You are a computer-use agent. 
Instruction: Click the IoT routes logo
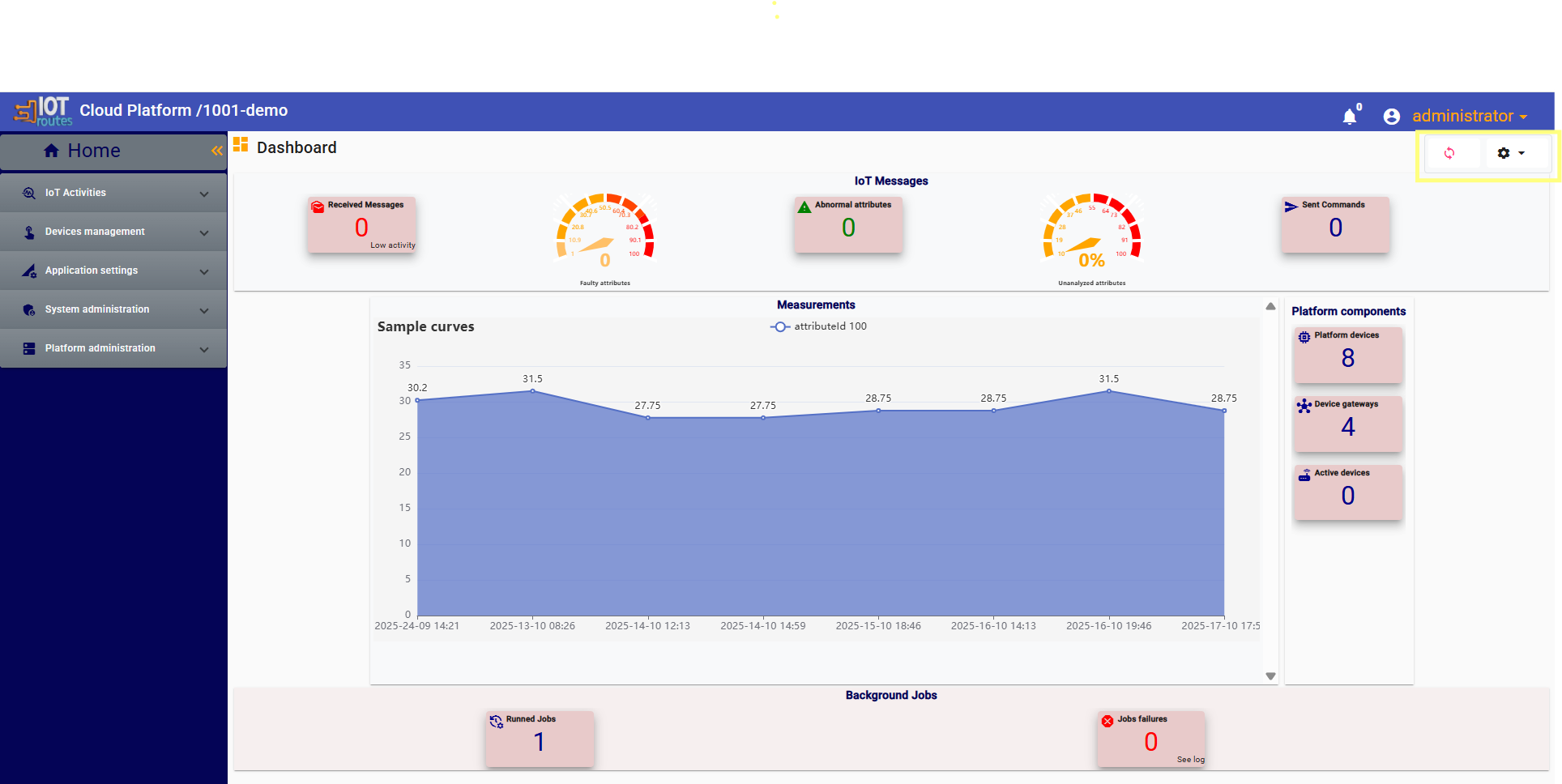tap(44, 111)
